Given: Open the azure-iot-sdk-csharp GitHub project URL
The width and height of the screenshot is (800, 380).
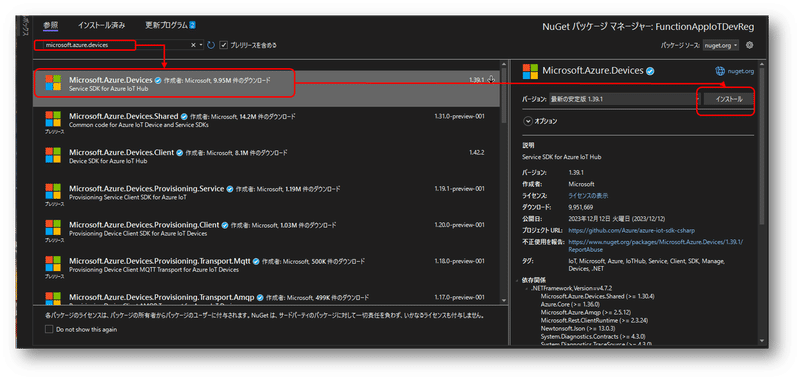Looking at the screenshot, I should tap(632, 231).
